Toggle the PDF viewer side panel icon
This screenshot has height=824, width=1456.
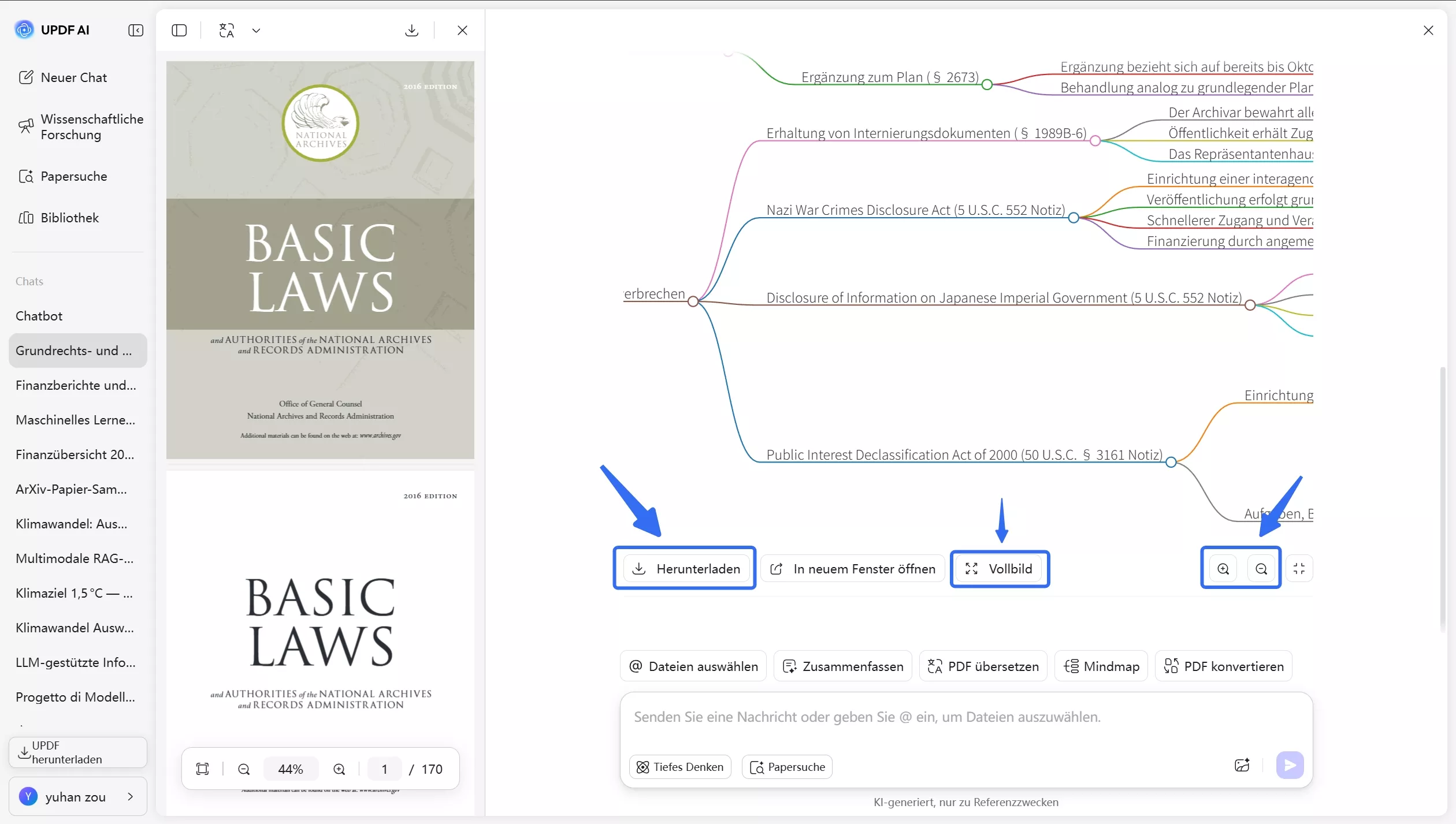pos(180,30)
